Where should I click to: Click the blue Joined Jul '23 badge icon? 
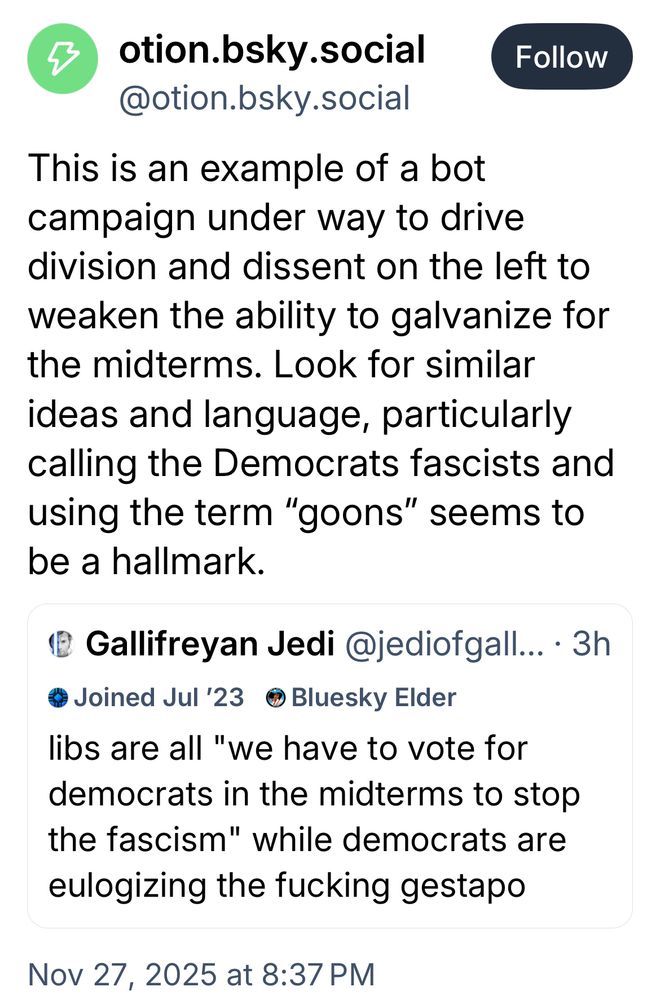click(59, 698)
